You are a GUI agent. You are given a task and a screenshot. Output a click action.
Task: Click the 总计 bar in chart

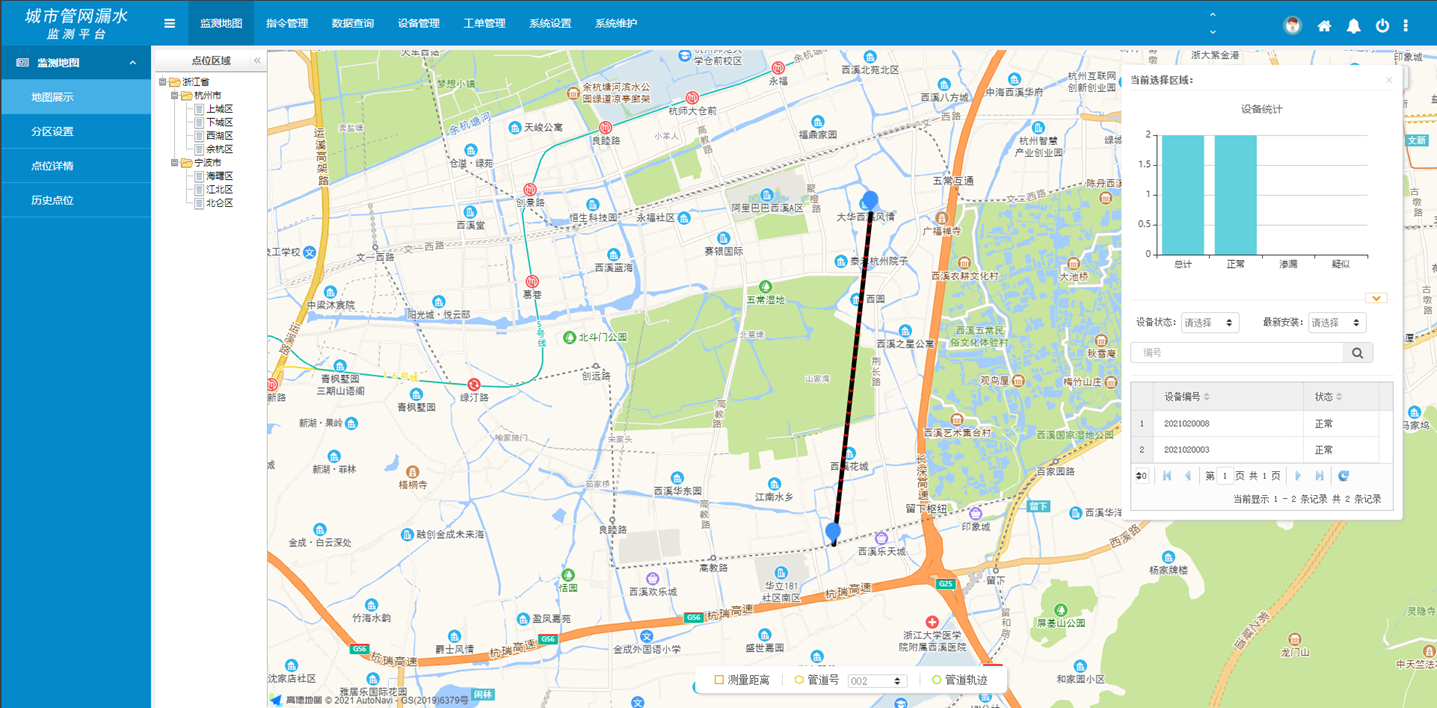tap(1182, 194)
